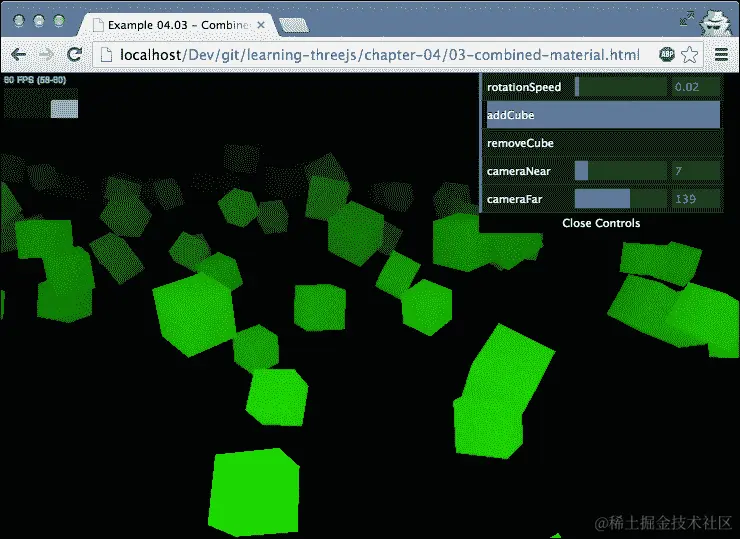The image size is (740, 539).
Task: Click the addCube control button
Action: click(603, 115)
